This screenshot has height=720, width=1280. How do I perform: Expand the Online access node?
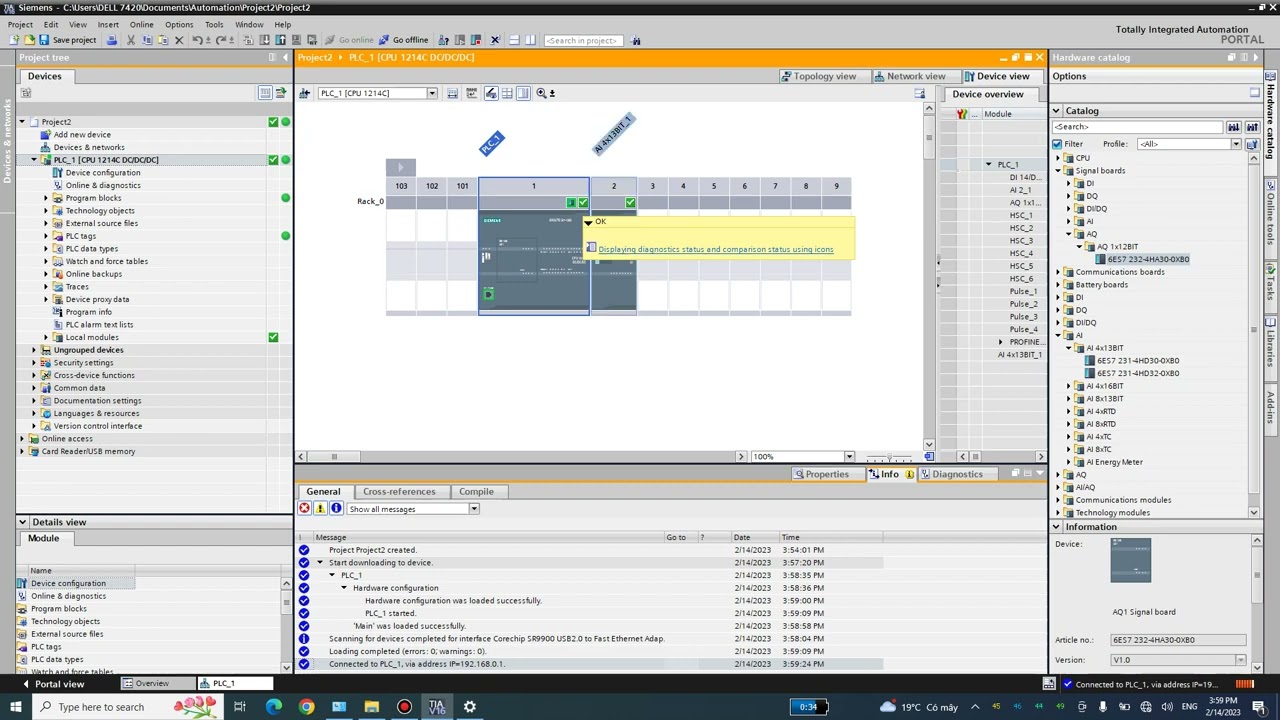point(21,438)
